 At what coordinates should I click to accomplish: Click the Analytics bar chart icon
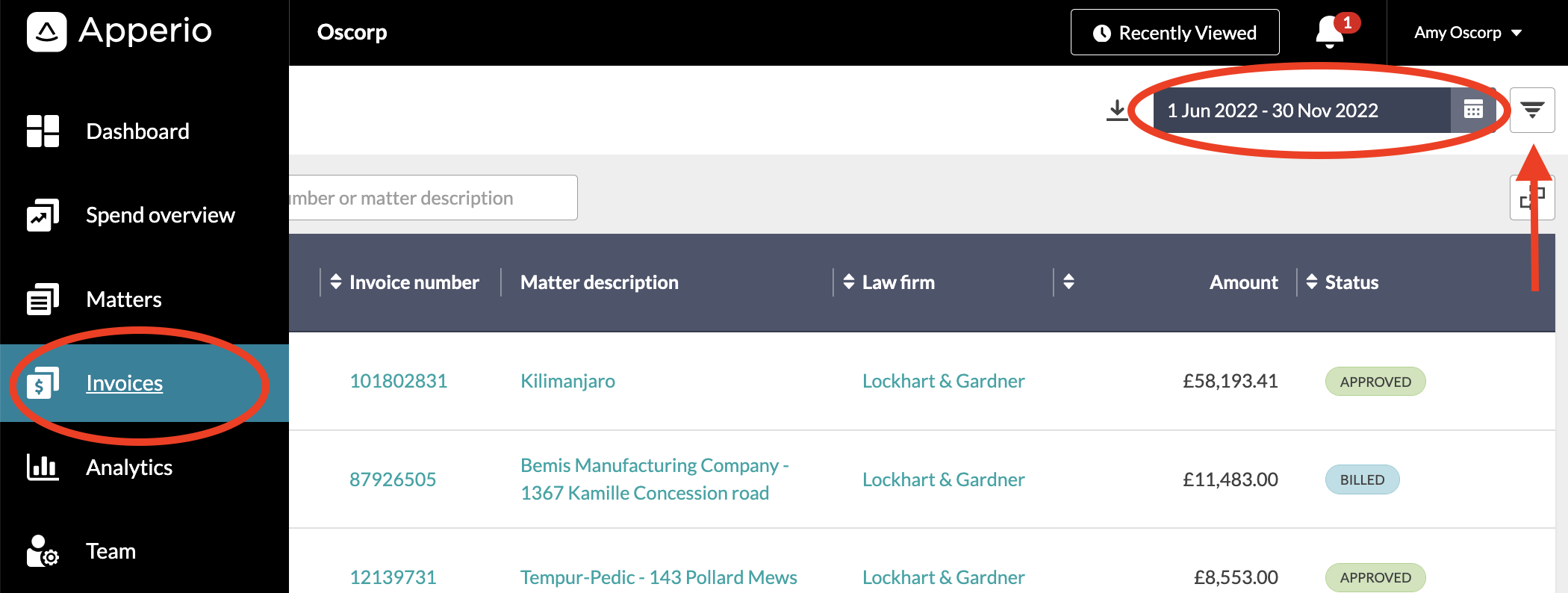point(43,467)
